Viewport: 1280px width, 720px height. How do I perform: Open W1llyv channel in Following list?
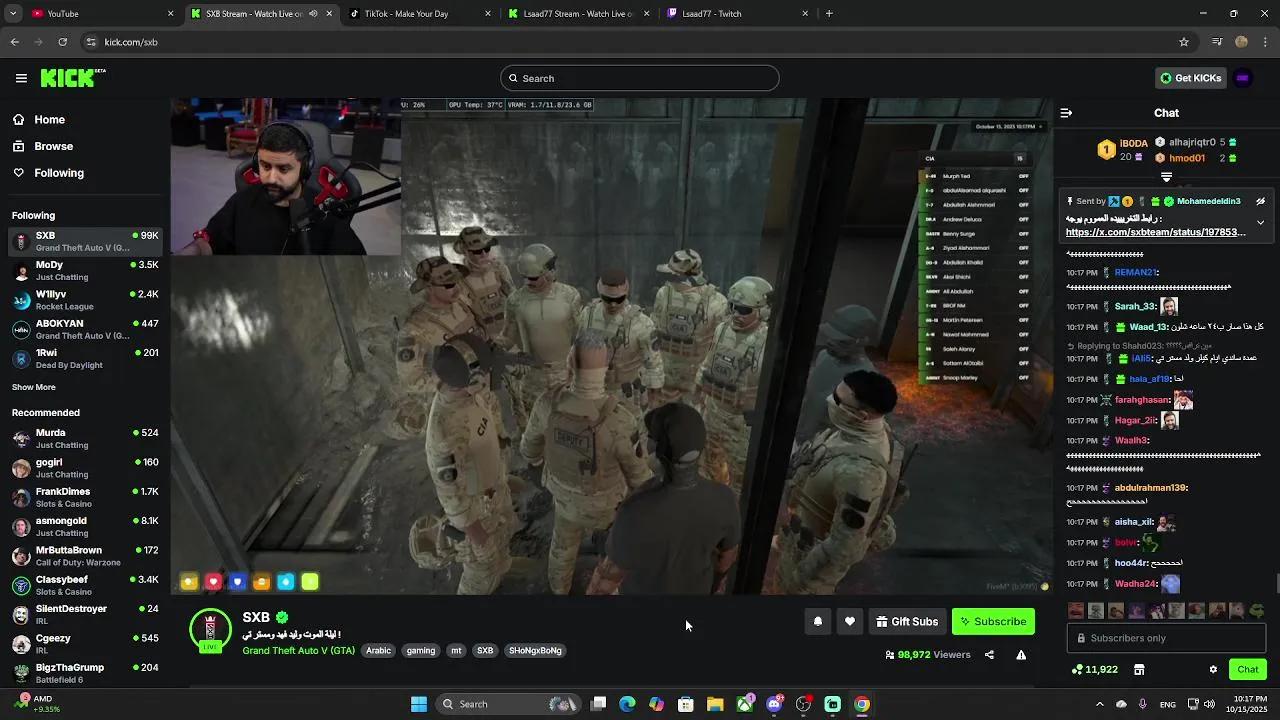point(85,300)
